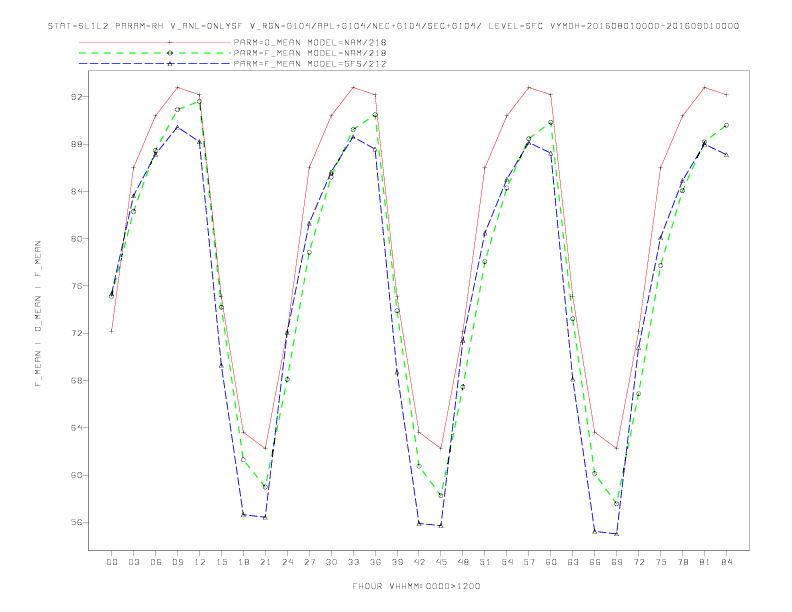The height and width of the screenshot is (612, 792).
Task: Click x-axis tick label 09
Action: [177, 562]
